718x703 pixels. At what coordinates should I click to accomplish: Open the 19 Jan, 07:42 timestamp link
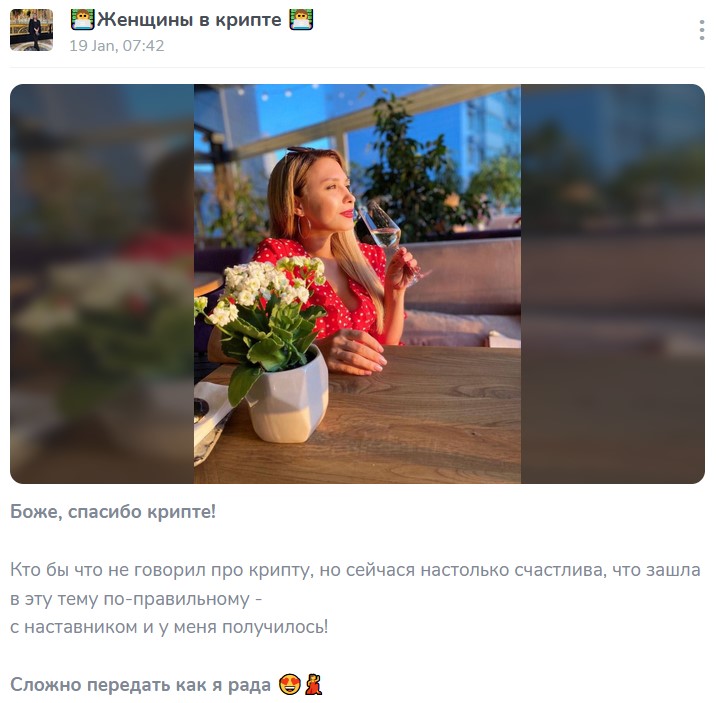click(x=117, y=46)
